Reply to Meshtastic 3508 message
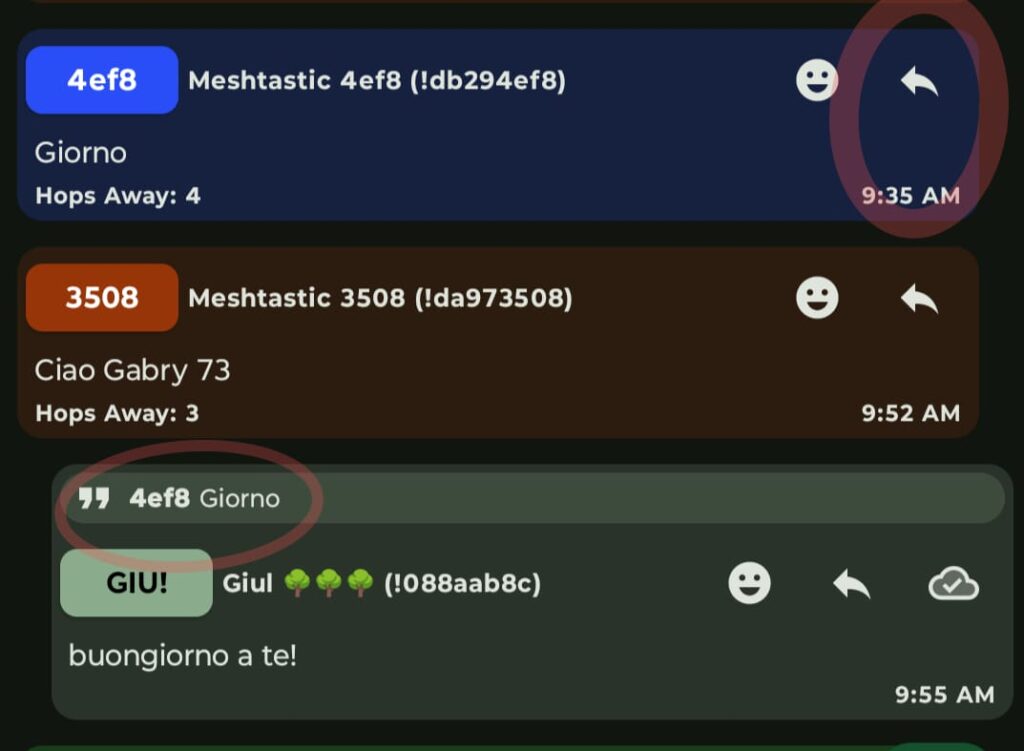1024x751 pixels. point(920,299)
